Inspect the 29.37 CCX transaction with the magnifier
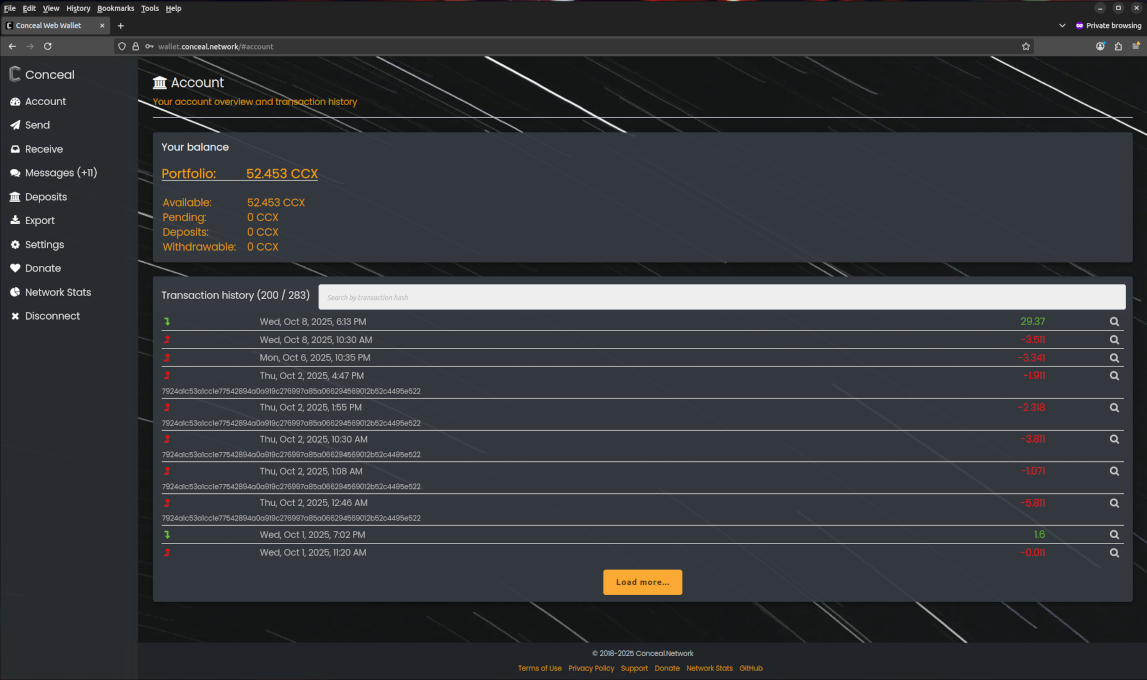 click(x=1114, y=321)
